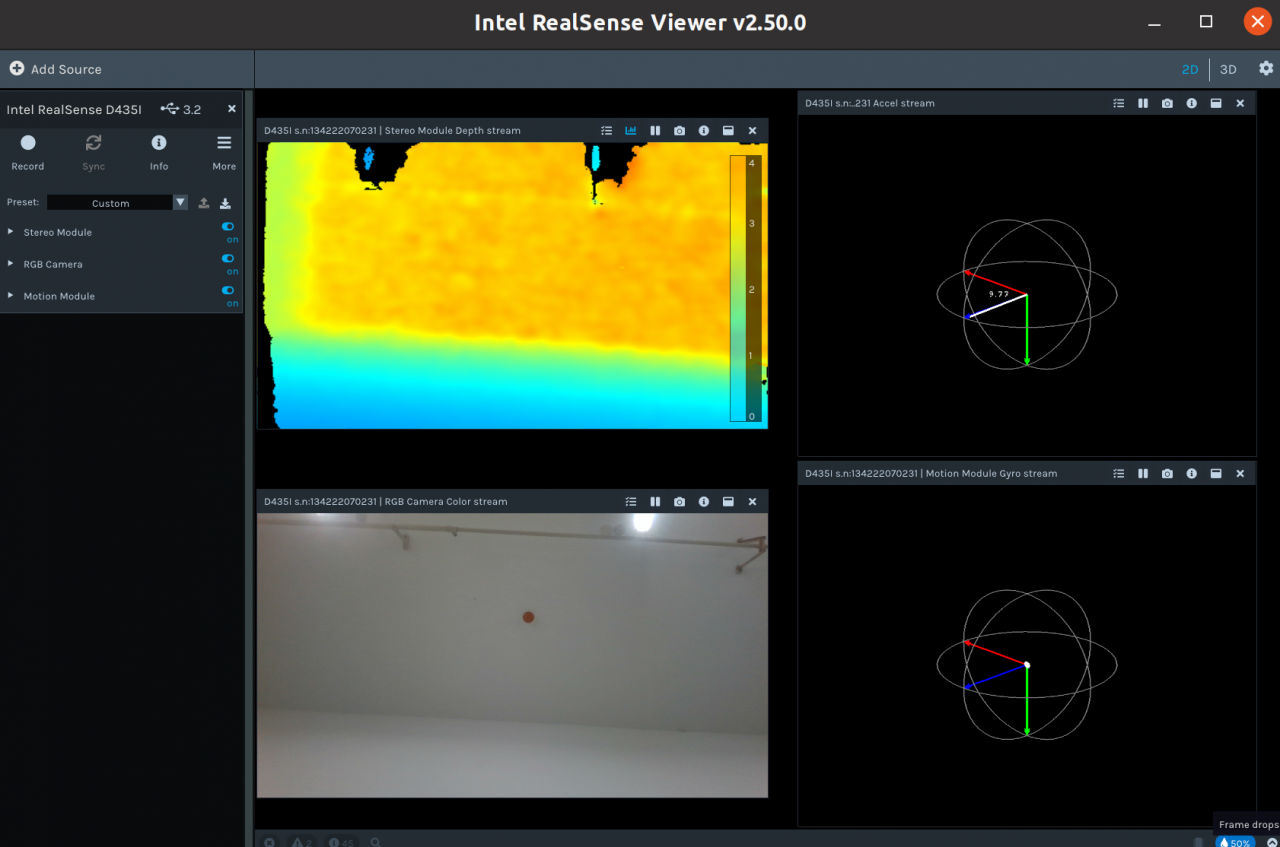This screenshot has height=847, width=1280.
Task: Close the Accel stream panel
Action: pos(1240,103)
